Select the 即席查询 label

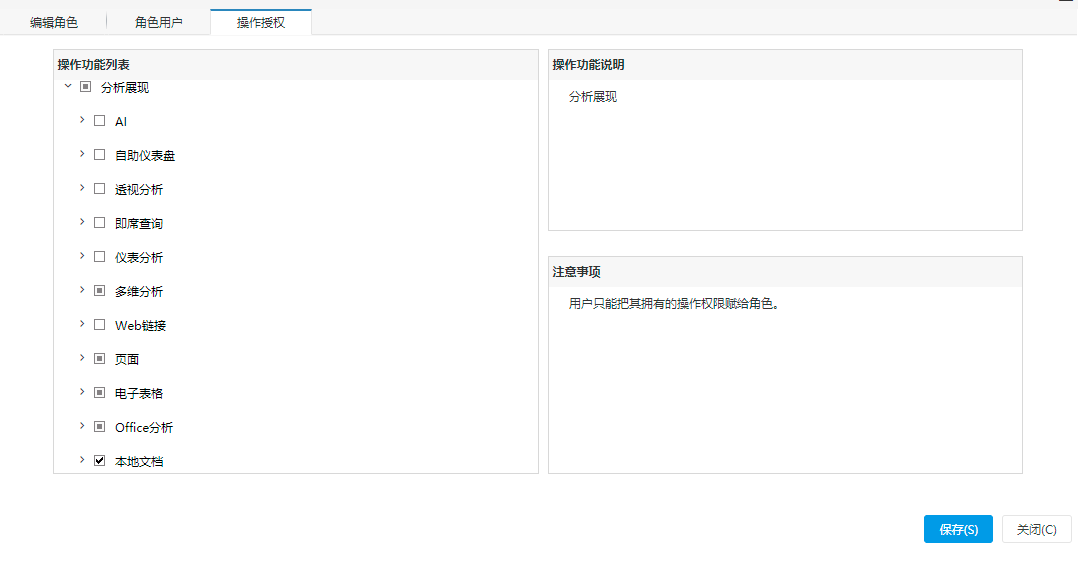tap(139, 223)
